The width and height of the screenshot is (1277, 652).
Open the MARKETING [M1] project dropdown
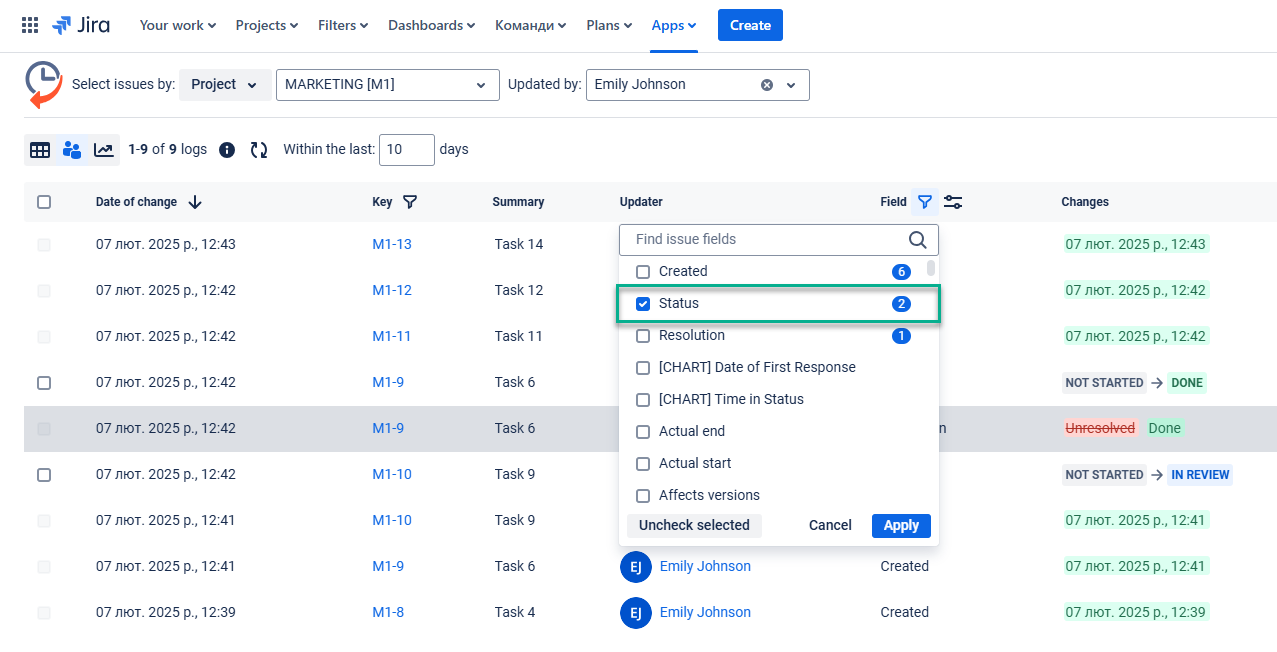(x=387, y=85)
